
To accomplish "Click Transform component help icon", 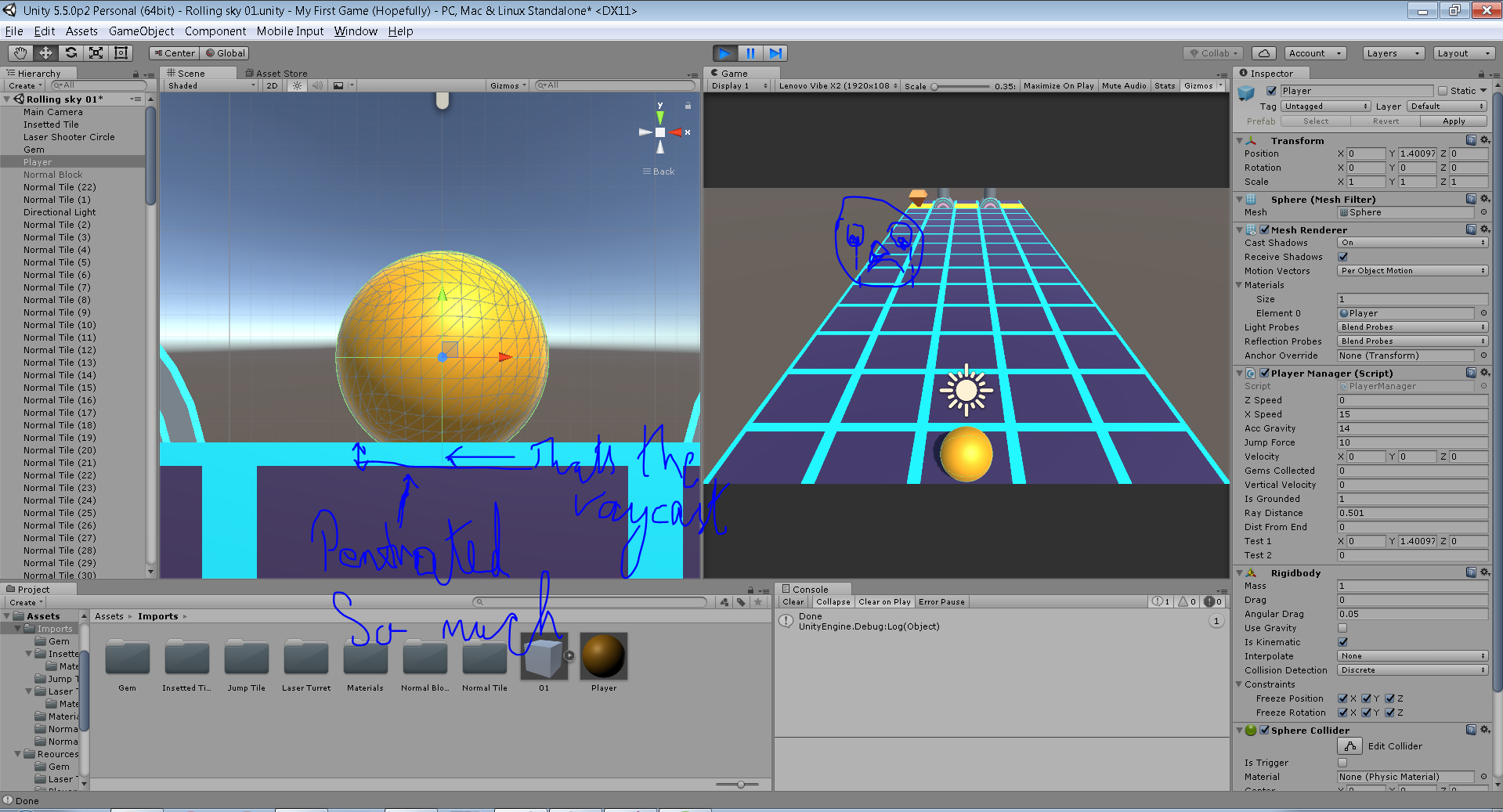I will [x=1471, y=140].
